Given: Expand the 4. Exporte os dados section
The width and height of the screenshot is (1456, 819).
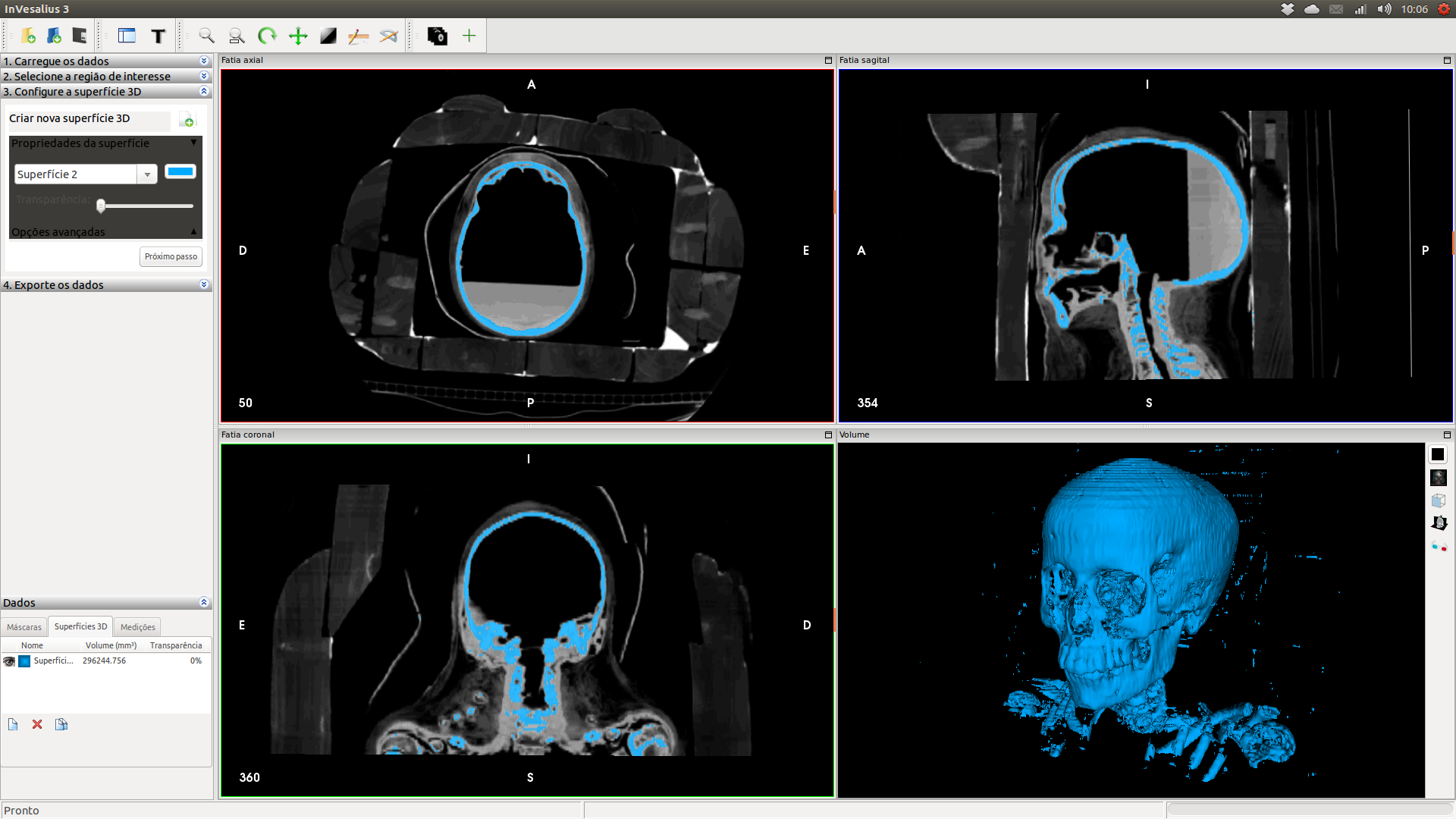Looking at the screenshot, I should coord(106,285).
